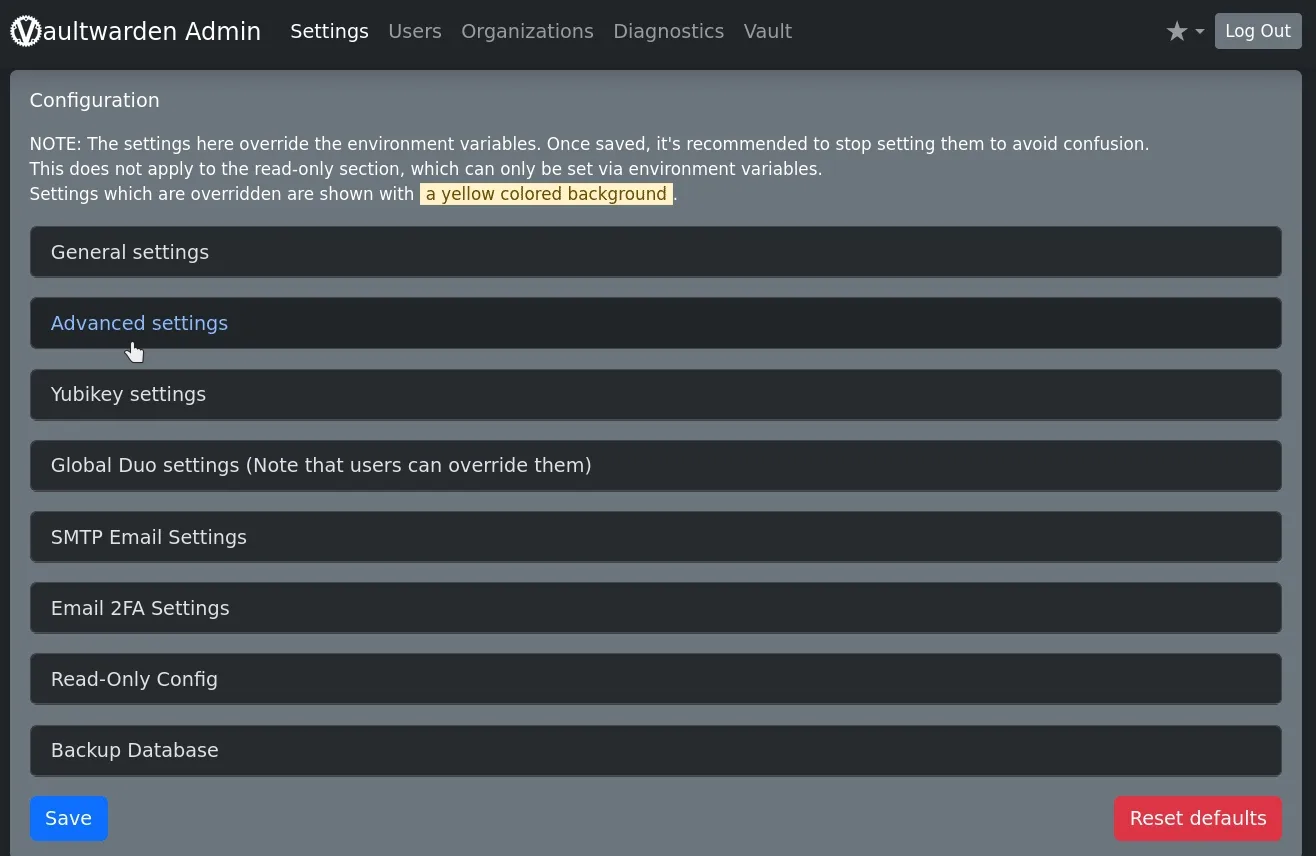This screenshot has width=1316, height=856.
Task: Navigate to the Vault
Action: point(767,31)
